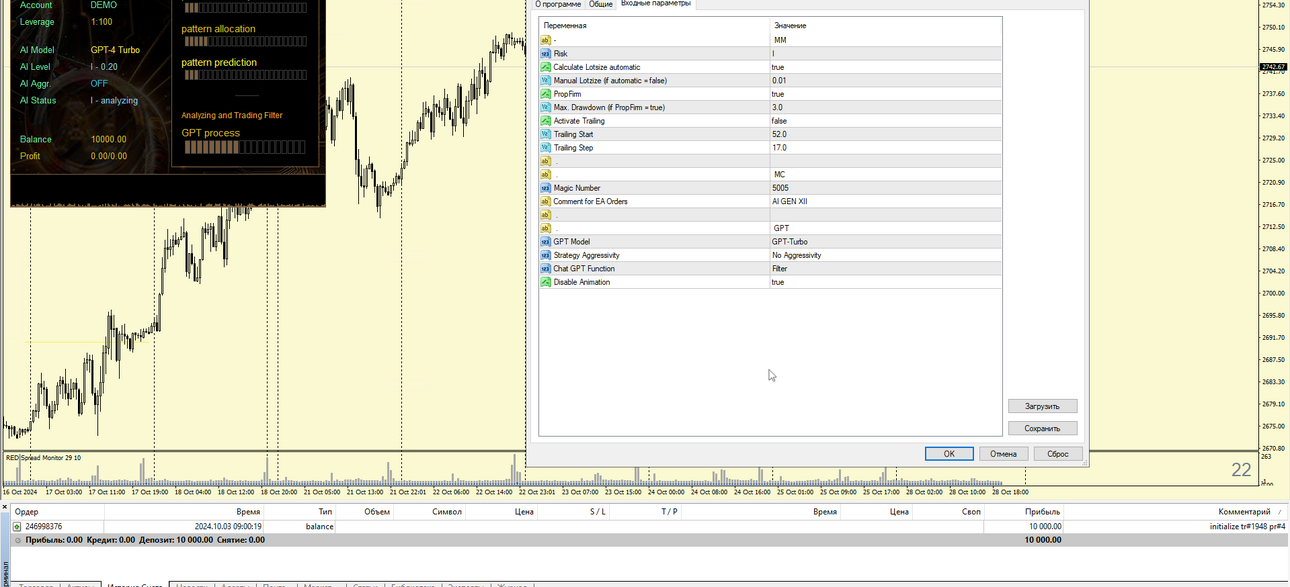Click the summary row icon before Прибыль: 0.00
Viewport: 1290px width, 587px height.
(17, 540)
